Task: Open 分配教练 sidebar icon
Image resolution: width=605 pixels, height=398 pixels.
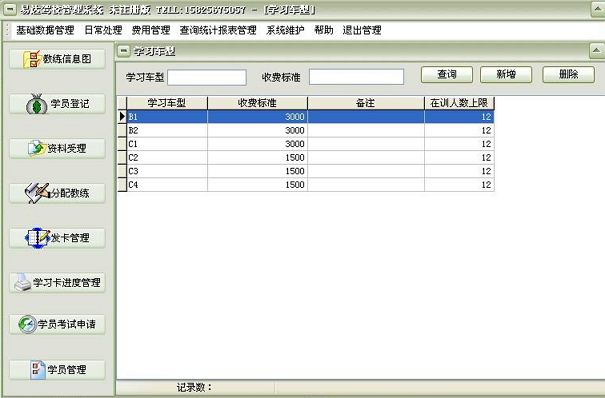Action: click(x=37, y=193)
